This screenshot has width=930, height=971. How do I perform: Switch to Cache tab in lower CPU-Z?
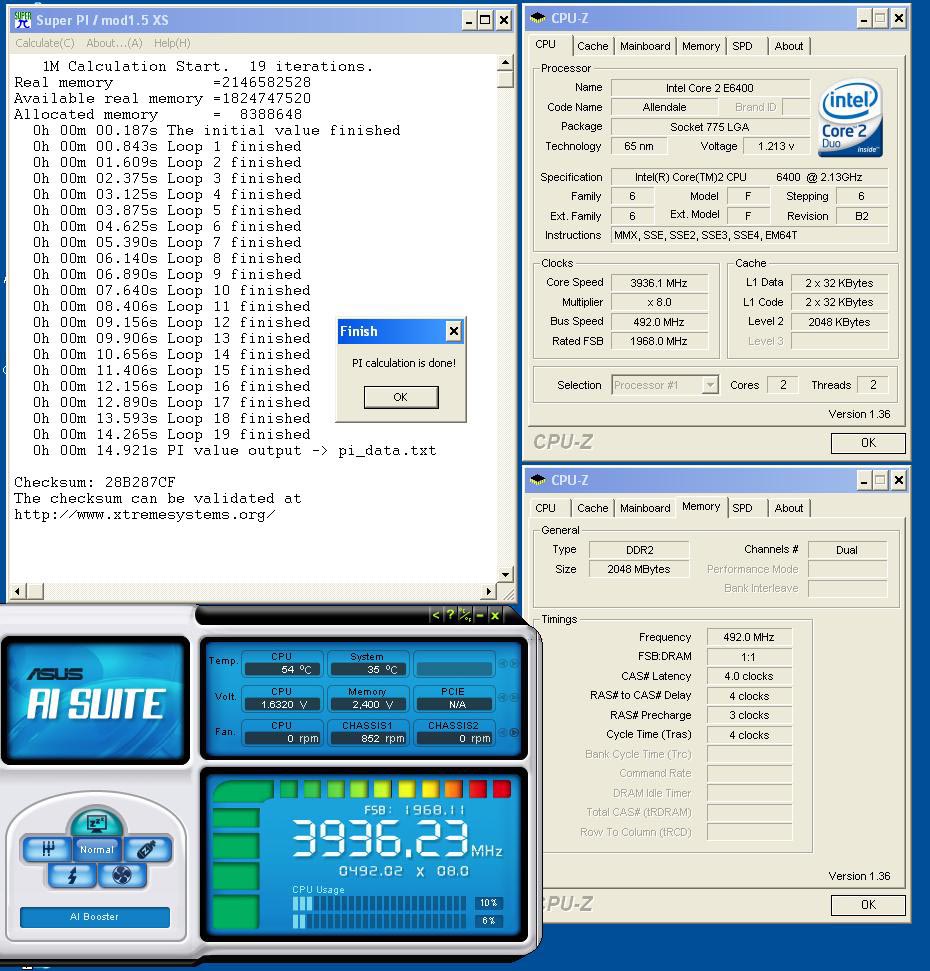[593, 508]
